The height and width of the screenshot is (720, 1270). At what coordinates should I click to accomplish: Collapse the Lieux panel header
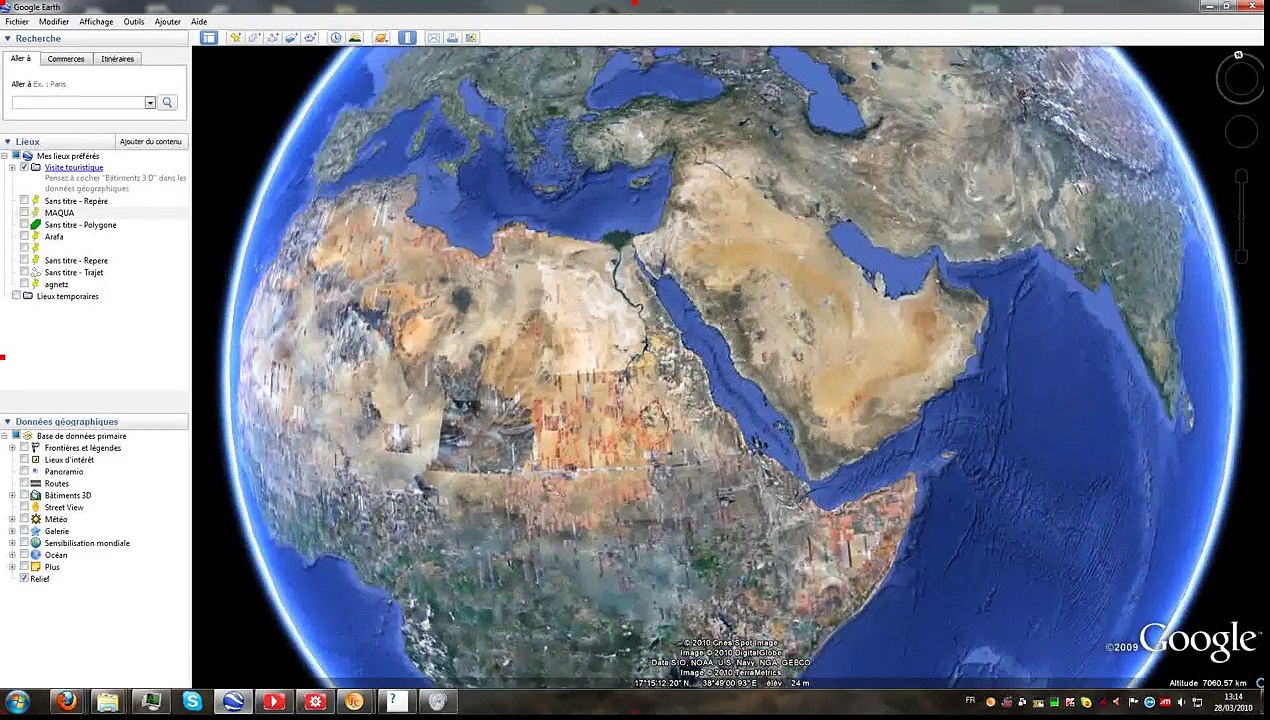[x=58, y=142]
